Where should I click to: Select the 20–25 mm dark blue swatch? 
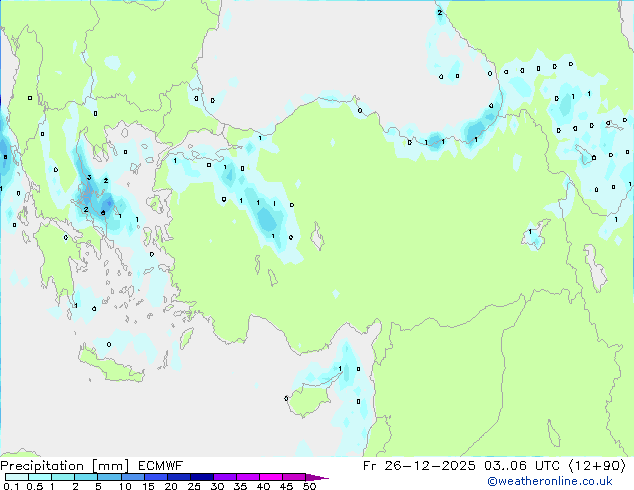click(178, 477)
